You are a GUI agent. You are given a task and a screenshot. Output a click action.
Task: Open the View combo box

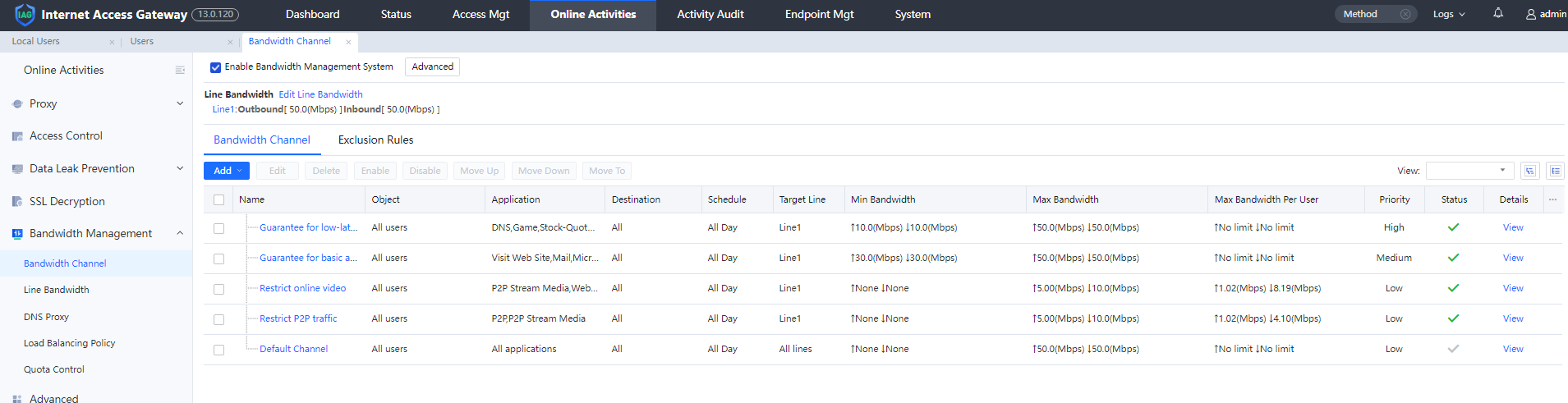coord(1469,171)
